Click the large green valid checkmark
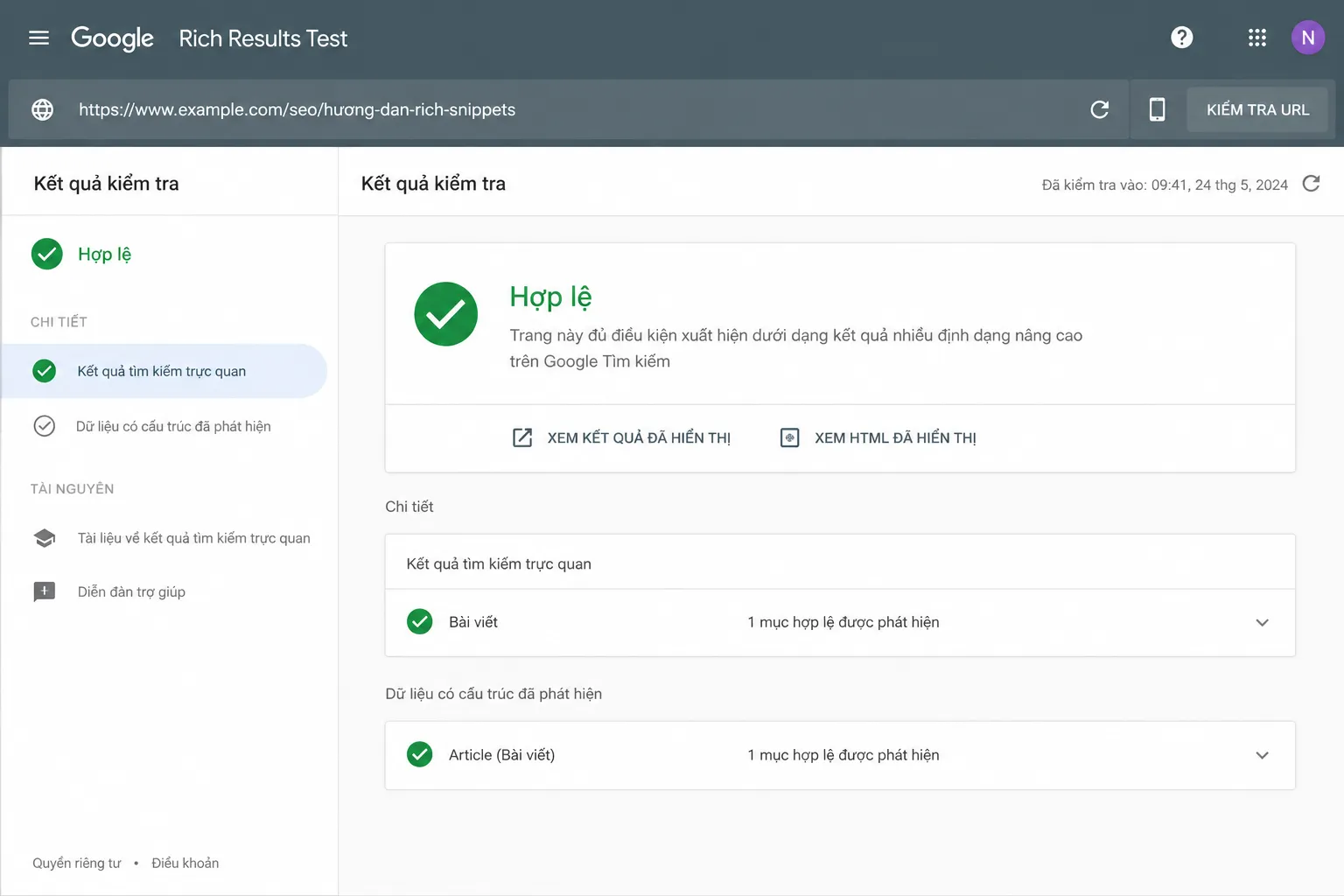The width and height of the screenshot is (1344, 896). 445,314
